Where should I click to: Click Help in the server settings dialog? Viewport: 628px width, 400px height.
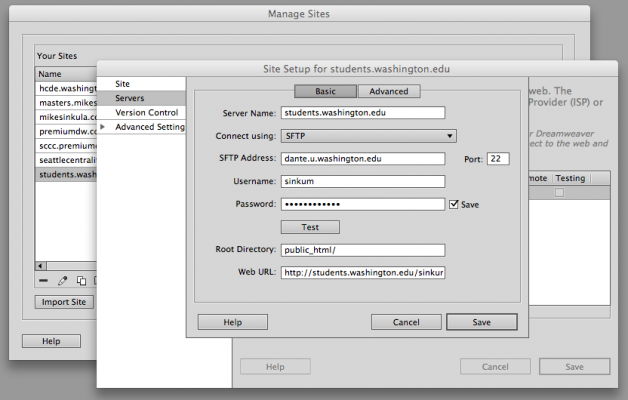(233, 322)
